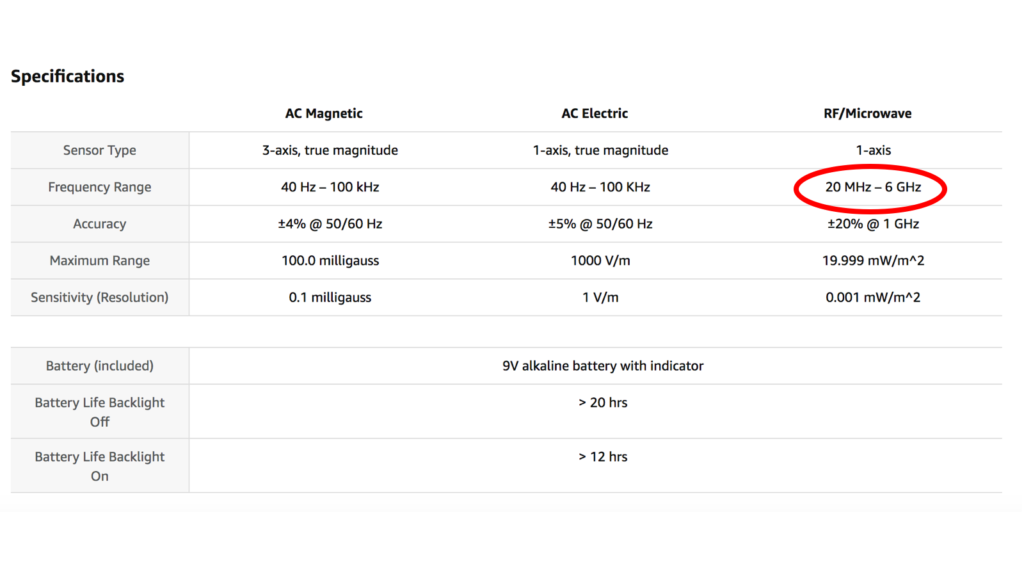Click the Frequency Range row label
The height and width of the screenshot is (576, 1024).
(x=99, y=187)
